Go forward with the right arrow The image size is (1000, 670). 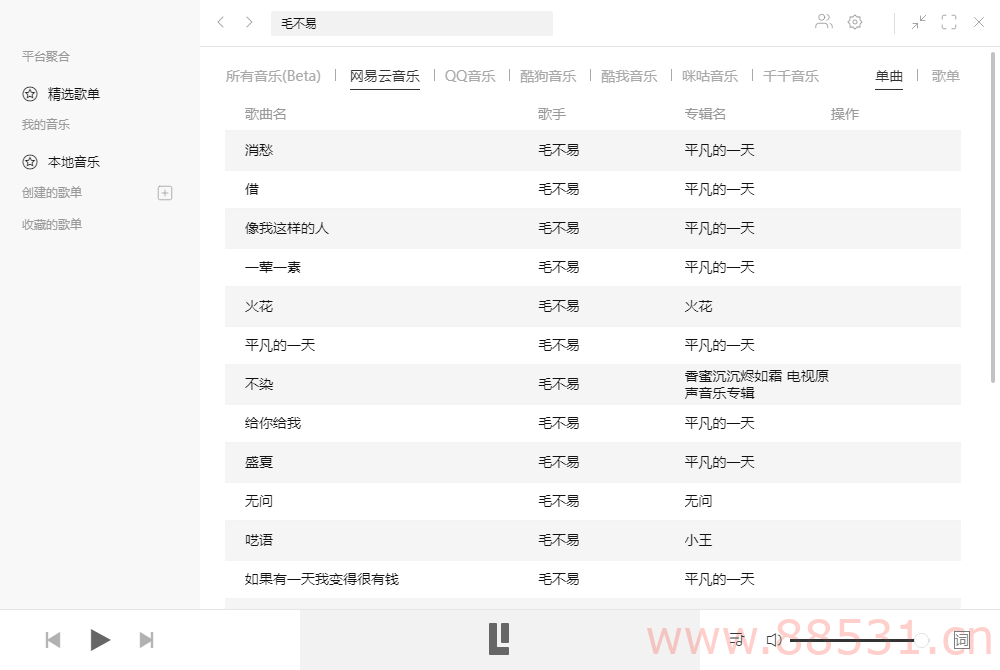pyautogui.click(x=249, y=22)
